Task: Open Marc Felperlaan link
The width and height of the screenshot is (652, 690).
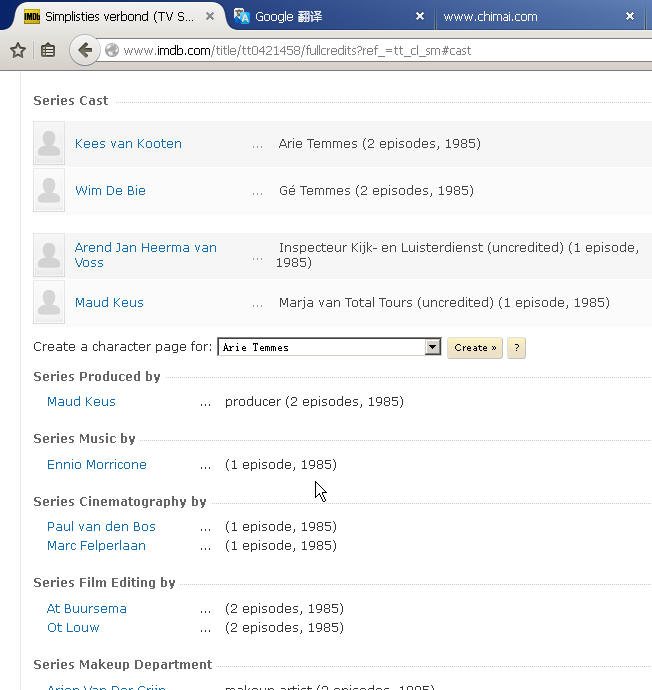Action: (x=96, y=546)
